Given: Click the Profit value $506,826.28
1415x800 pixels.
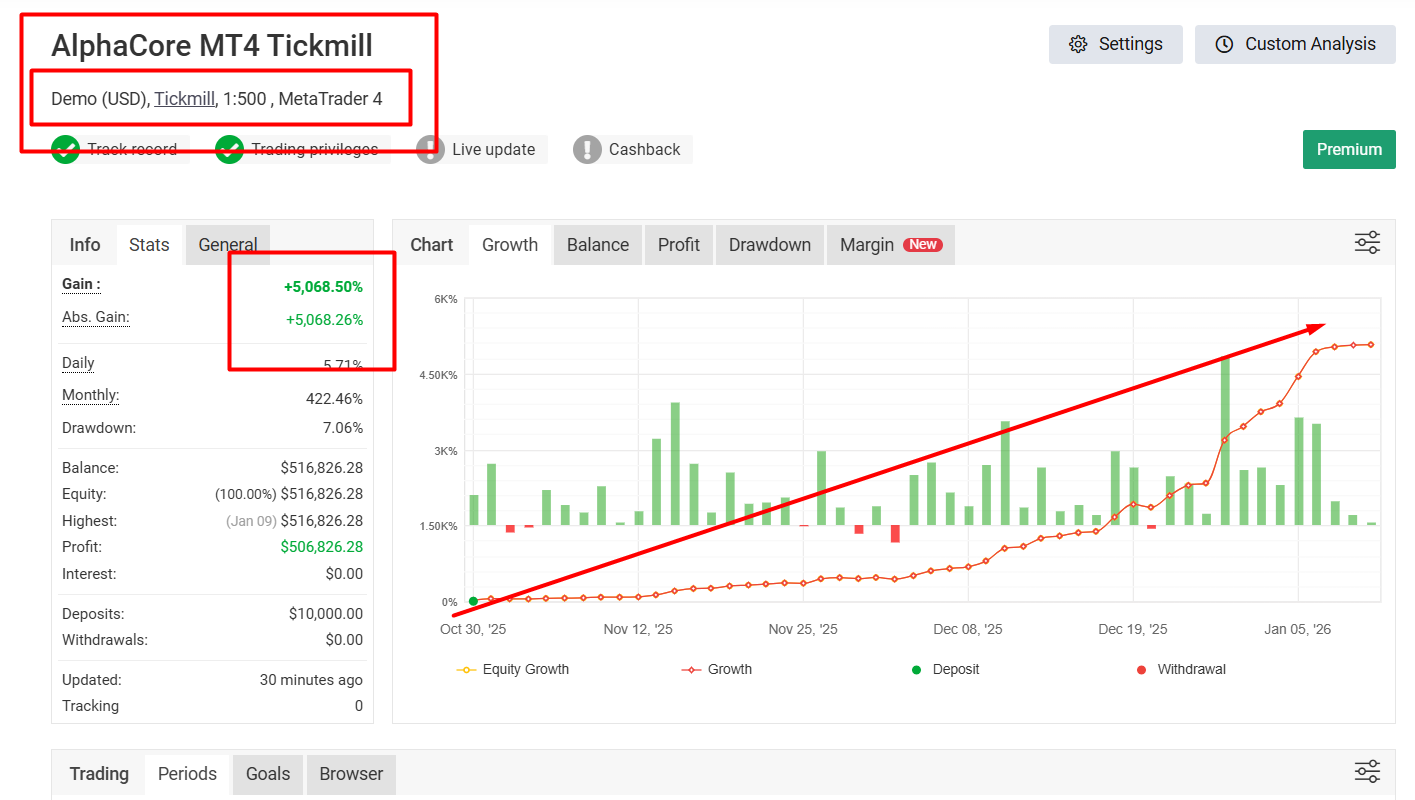Looking at the screenshot, I should click(322, 547).
